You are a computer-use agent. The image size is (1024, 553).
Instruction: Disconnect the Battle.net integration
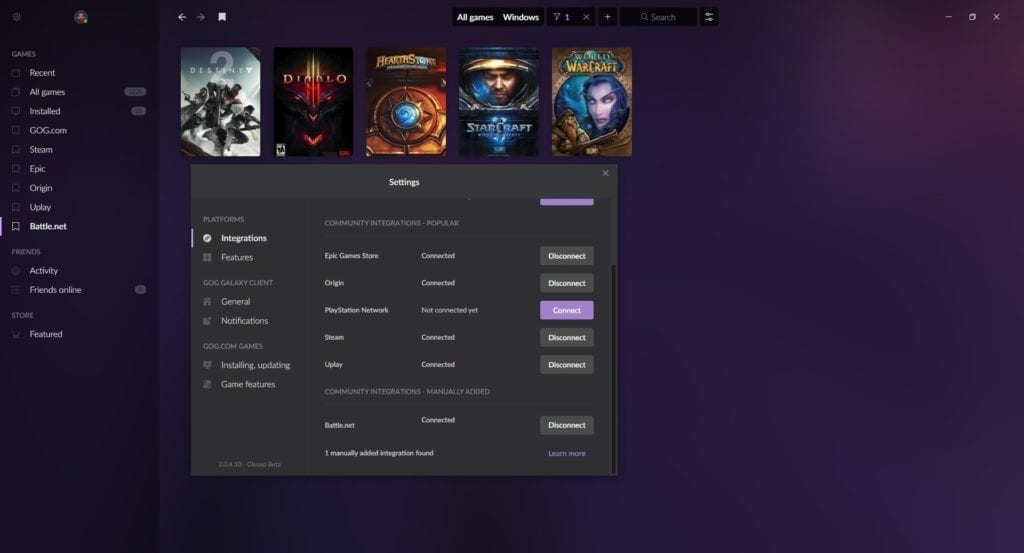(566, 425)
